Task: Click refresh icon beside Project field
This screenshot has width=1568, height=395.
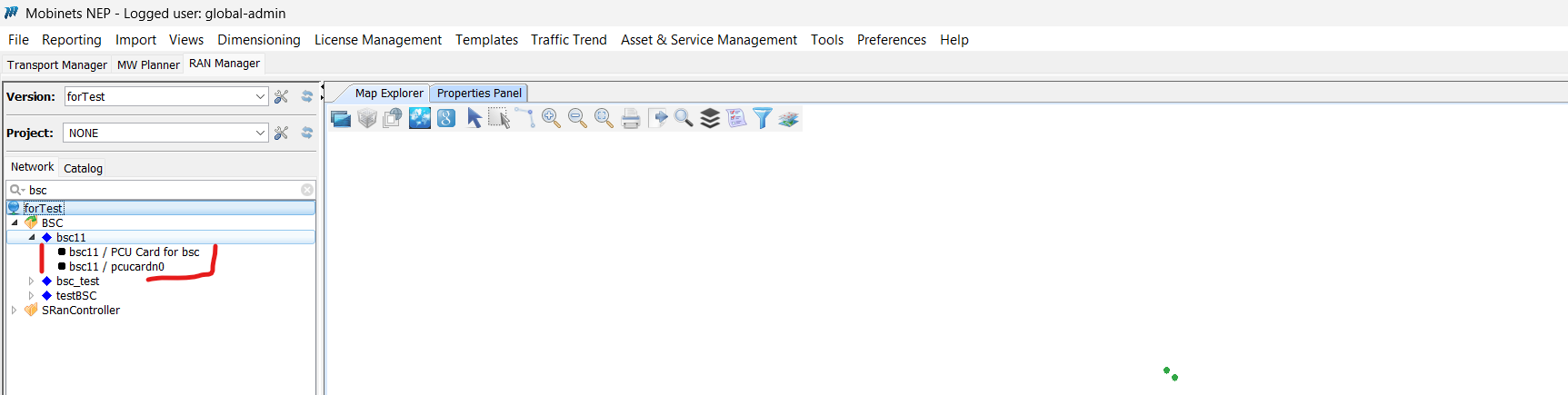Action: 307,133
